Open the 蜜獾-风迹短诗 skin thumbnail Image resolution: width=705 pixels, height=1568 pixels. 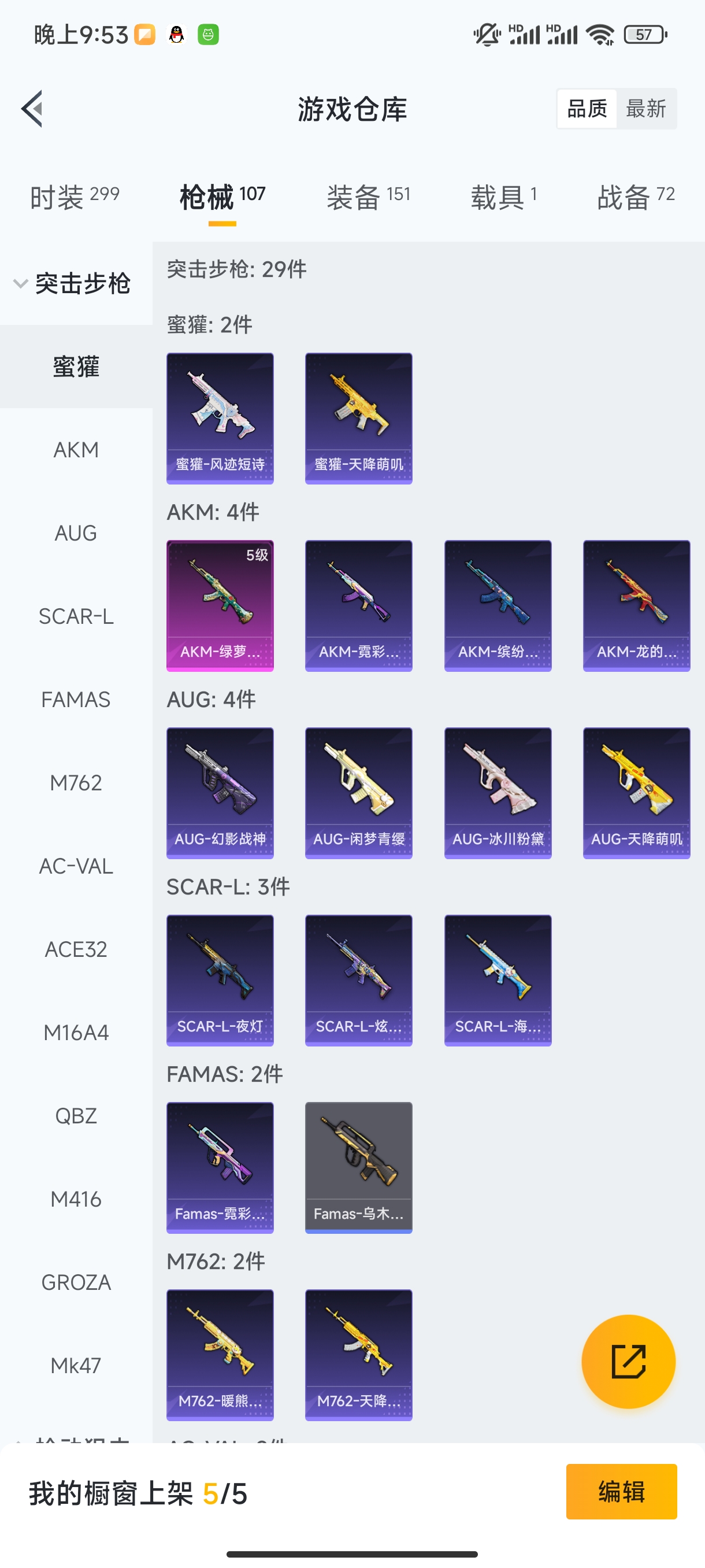(x=220, y=418)
